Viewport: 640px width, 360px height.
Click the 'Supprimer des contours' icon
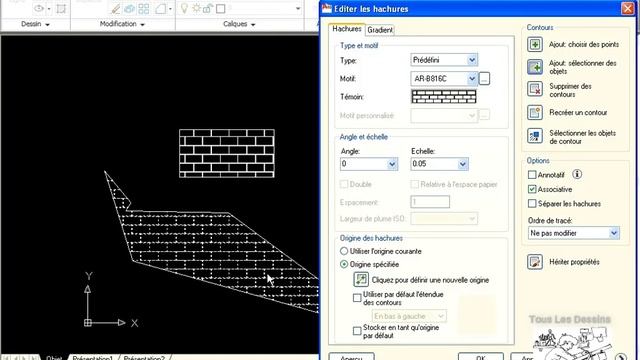pyautogui.click(x=535, y=89)
